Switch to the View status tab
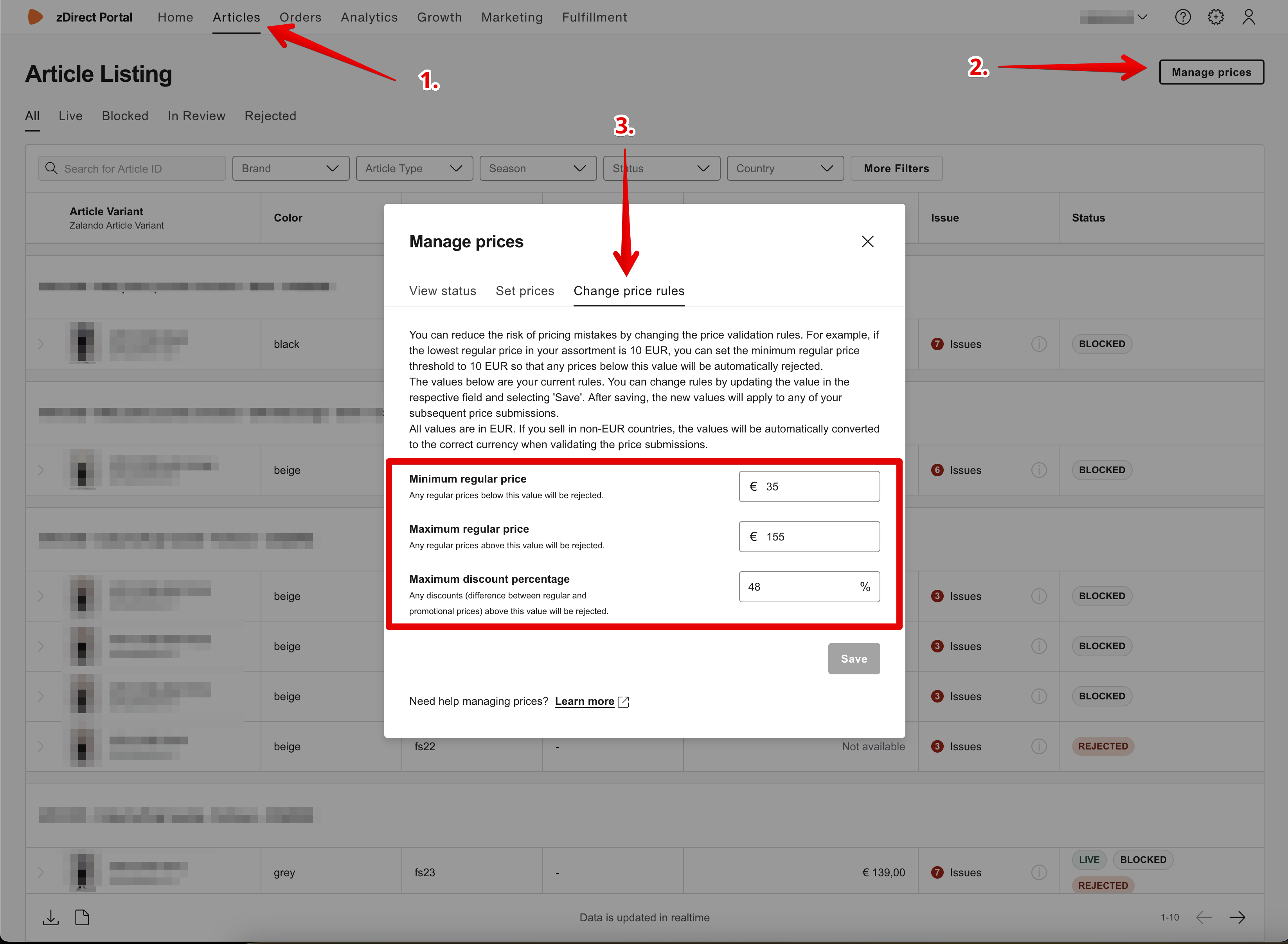This screenshot has width=1288, height=944. (443, 291)
